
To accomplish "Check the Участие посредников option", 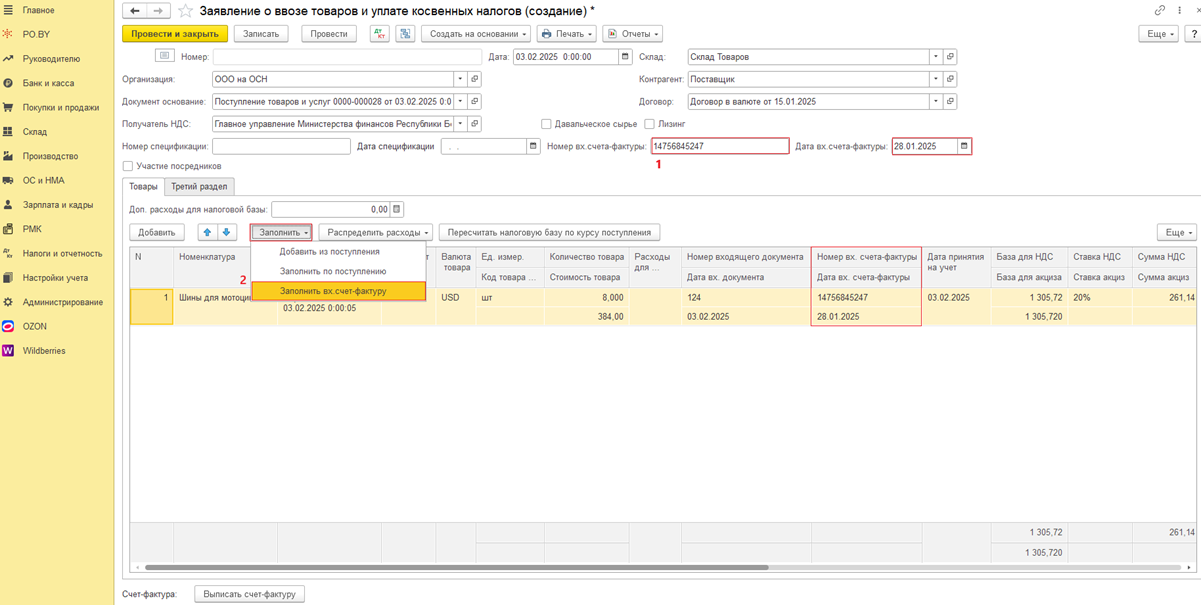I will tap(128, 166).
